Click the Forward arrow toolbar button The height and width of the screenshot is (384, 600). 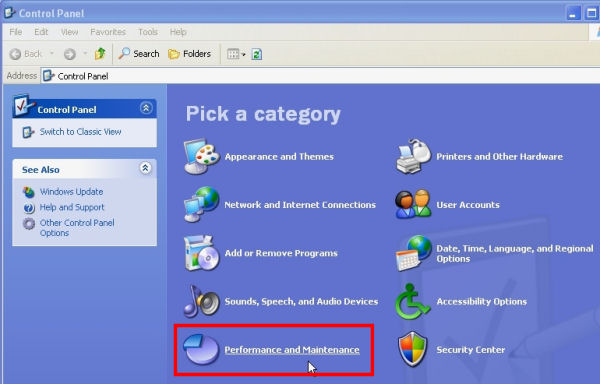point(70,54)
